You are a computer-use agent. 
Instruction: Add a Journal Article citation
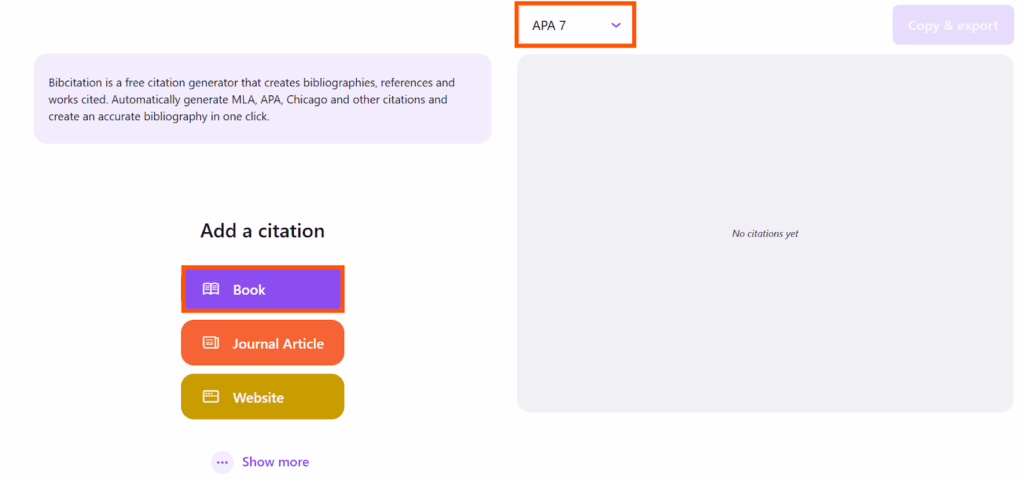(263, 343)
